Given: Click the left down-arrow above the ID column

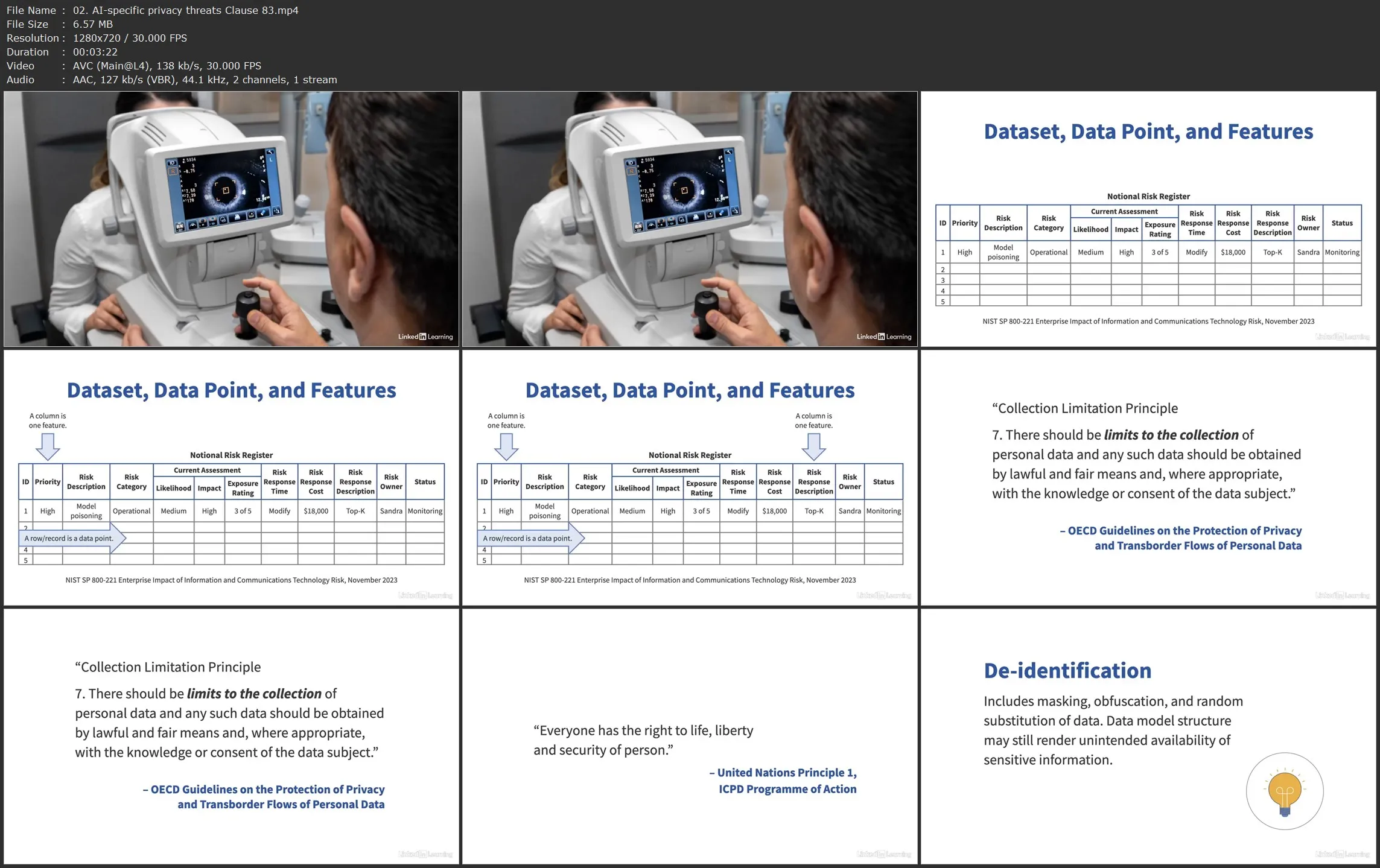Looking at the screenshot, I should point(48,446).
